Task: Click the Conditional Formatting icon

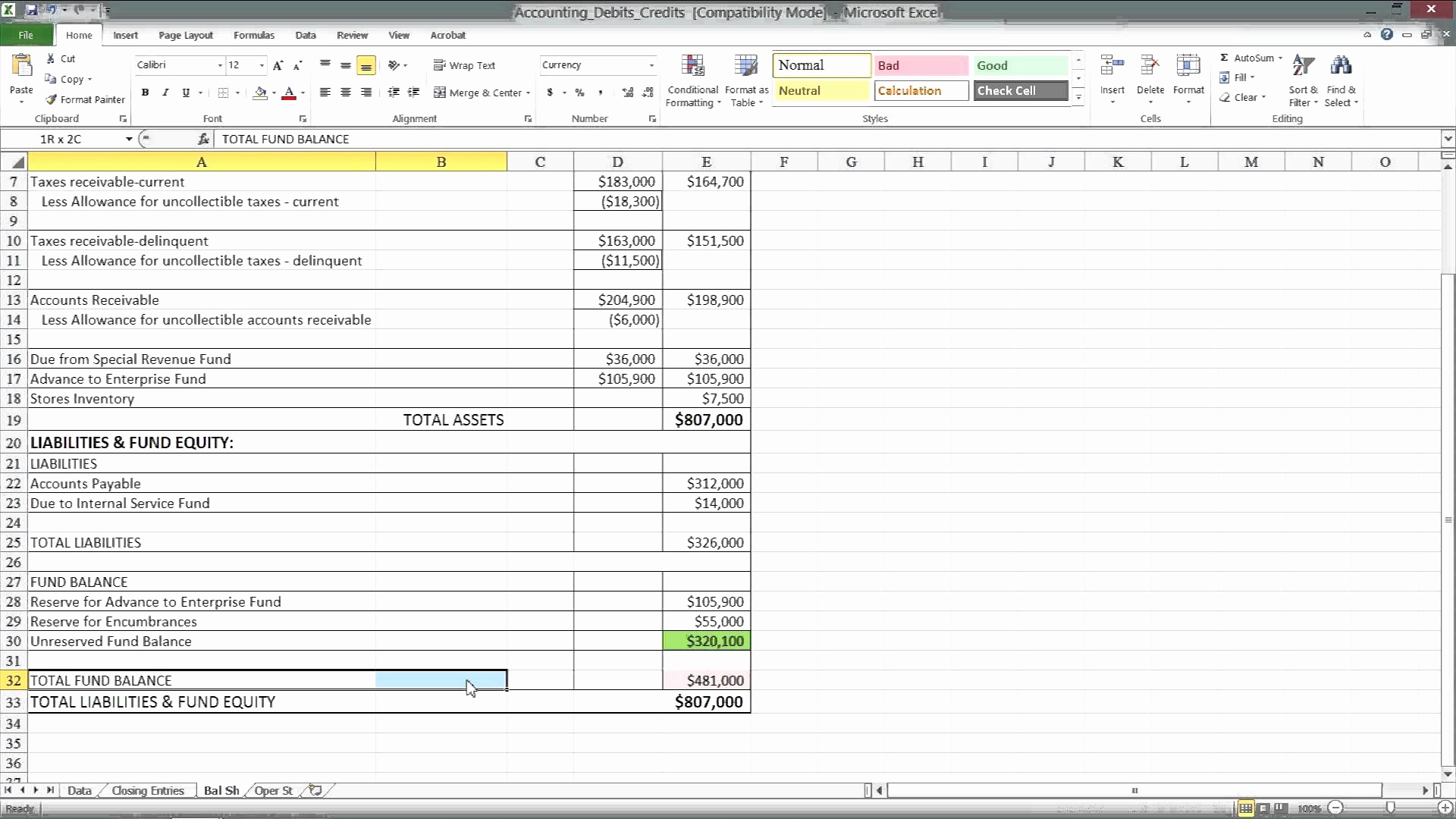Action: (x=692, y=67)
